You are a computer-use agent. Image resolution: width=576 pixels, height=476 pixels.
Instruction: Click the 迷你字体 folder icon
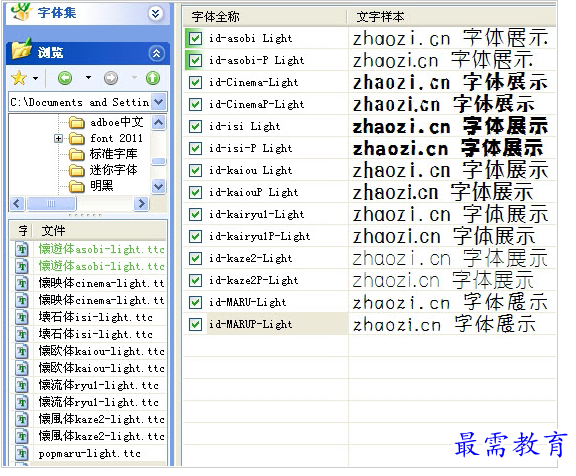[76, 170]
